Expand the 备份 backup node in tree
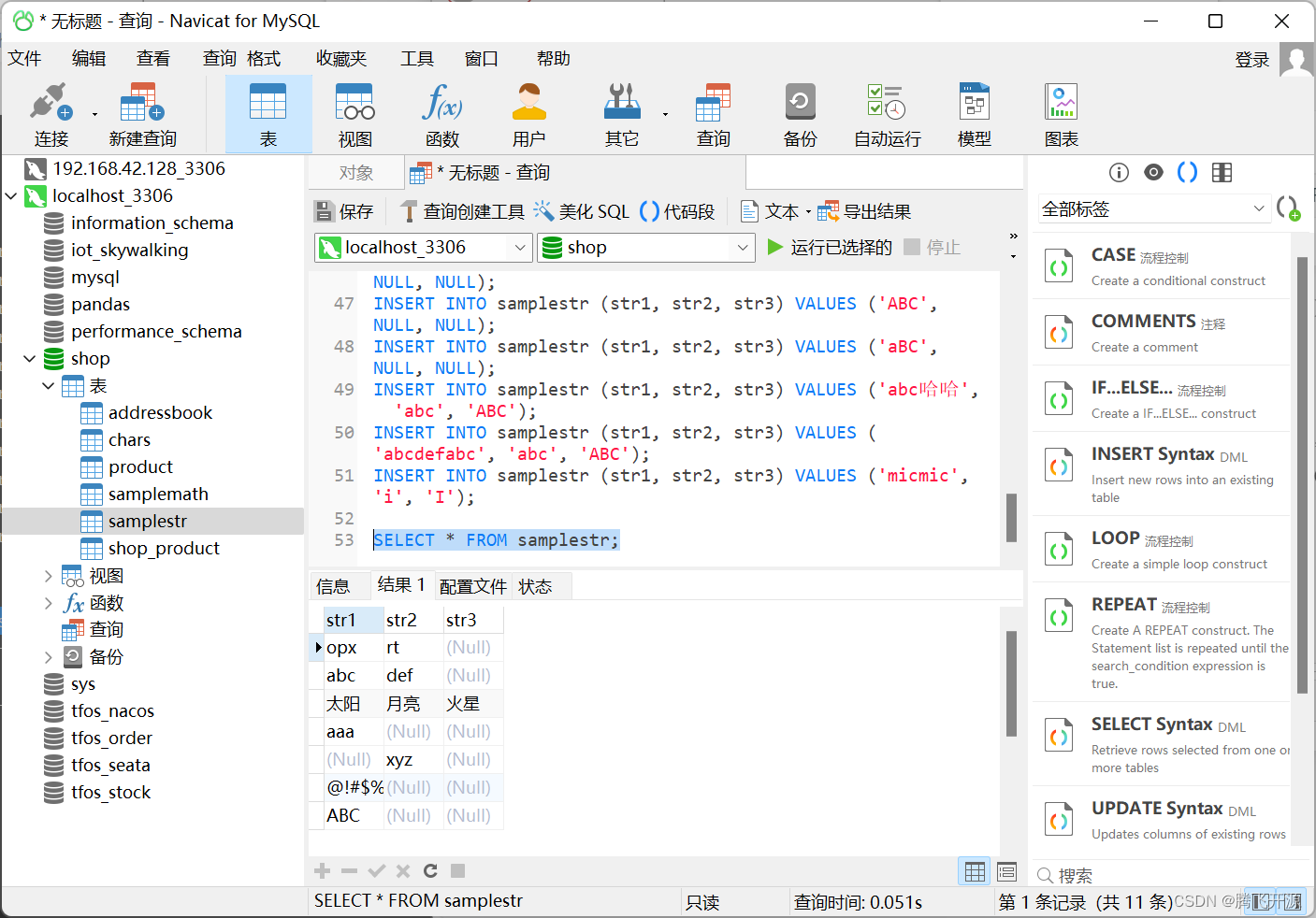This screenshot has height=918, width=1316. pos(49,657)
